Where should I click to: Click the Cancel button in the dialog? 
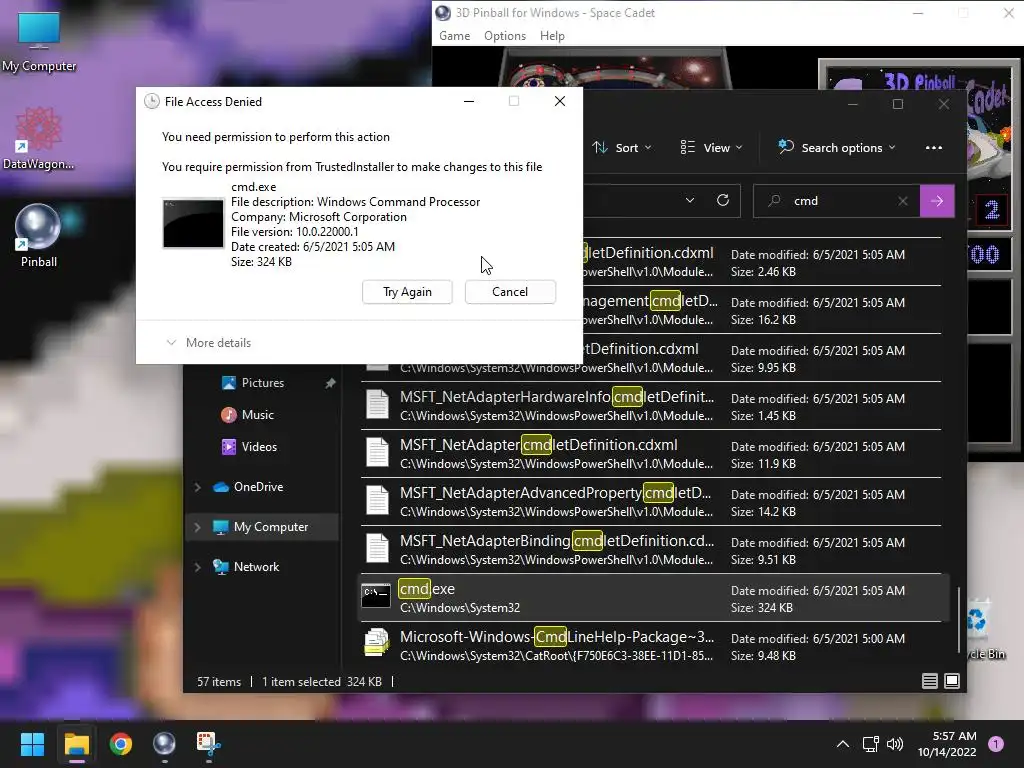510,292
